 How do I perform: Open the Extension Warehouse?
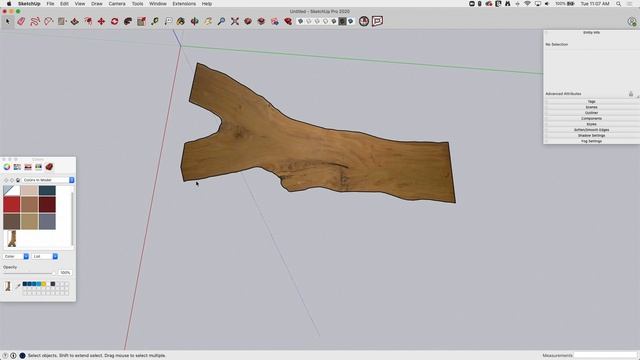pyautogui.click(x=261, y=21)
